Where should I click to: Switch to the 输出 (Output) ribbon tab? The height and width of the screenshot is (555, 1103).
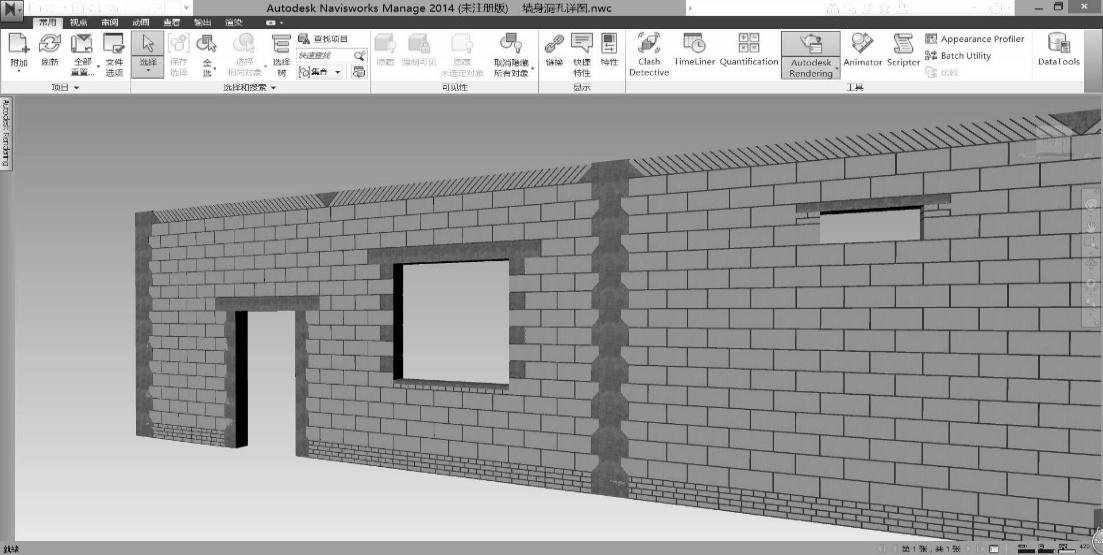click(203, 23)
